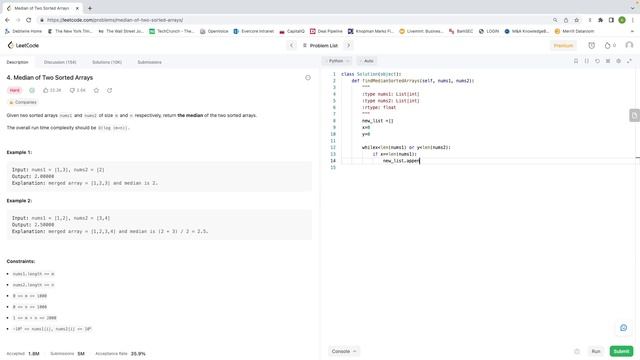Screen dimensions: 640x360
Task: Open the editor shortcuts icon
Action: click(x=608, y=61)
